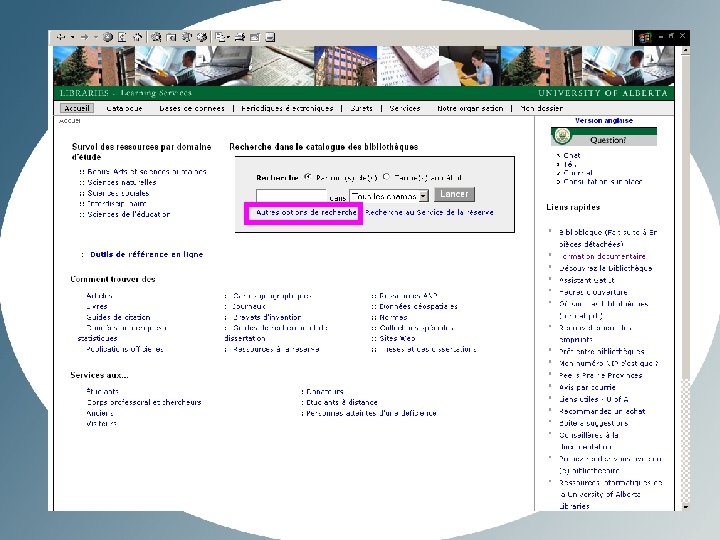Open 'Sciences naturelles' subject link
The image size is (720, 540).
click(x=122, y=182)
